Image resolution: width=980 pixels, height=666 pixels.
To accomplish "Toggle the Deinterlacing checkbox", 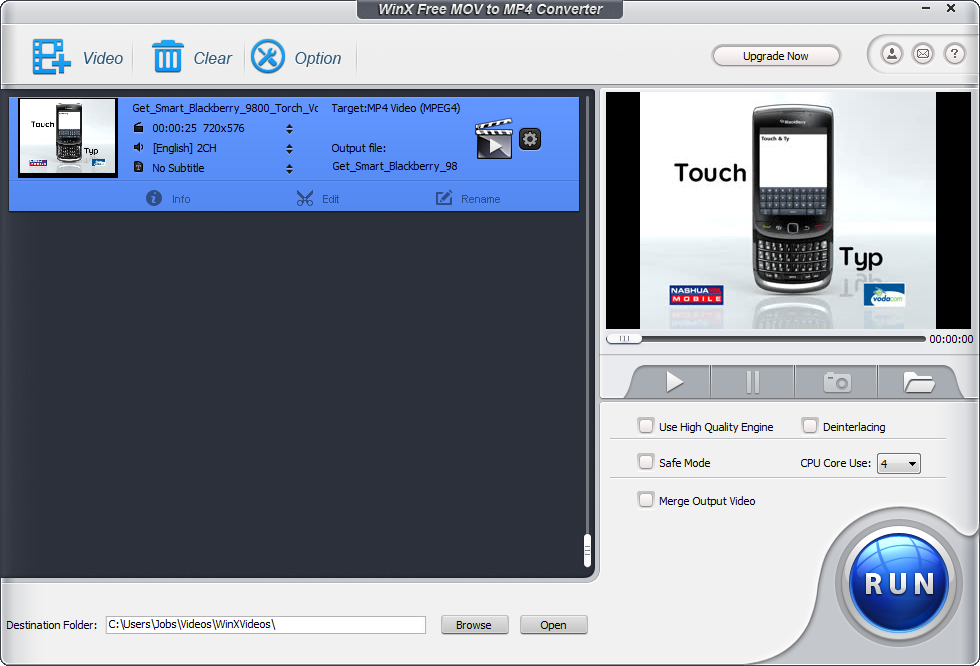I will [x=810, y=425].
